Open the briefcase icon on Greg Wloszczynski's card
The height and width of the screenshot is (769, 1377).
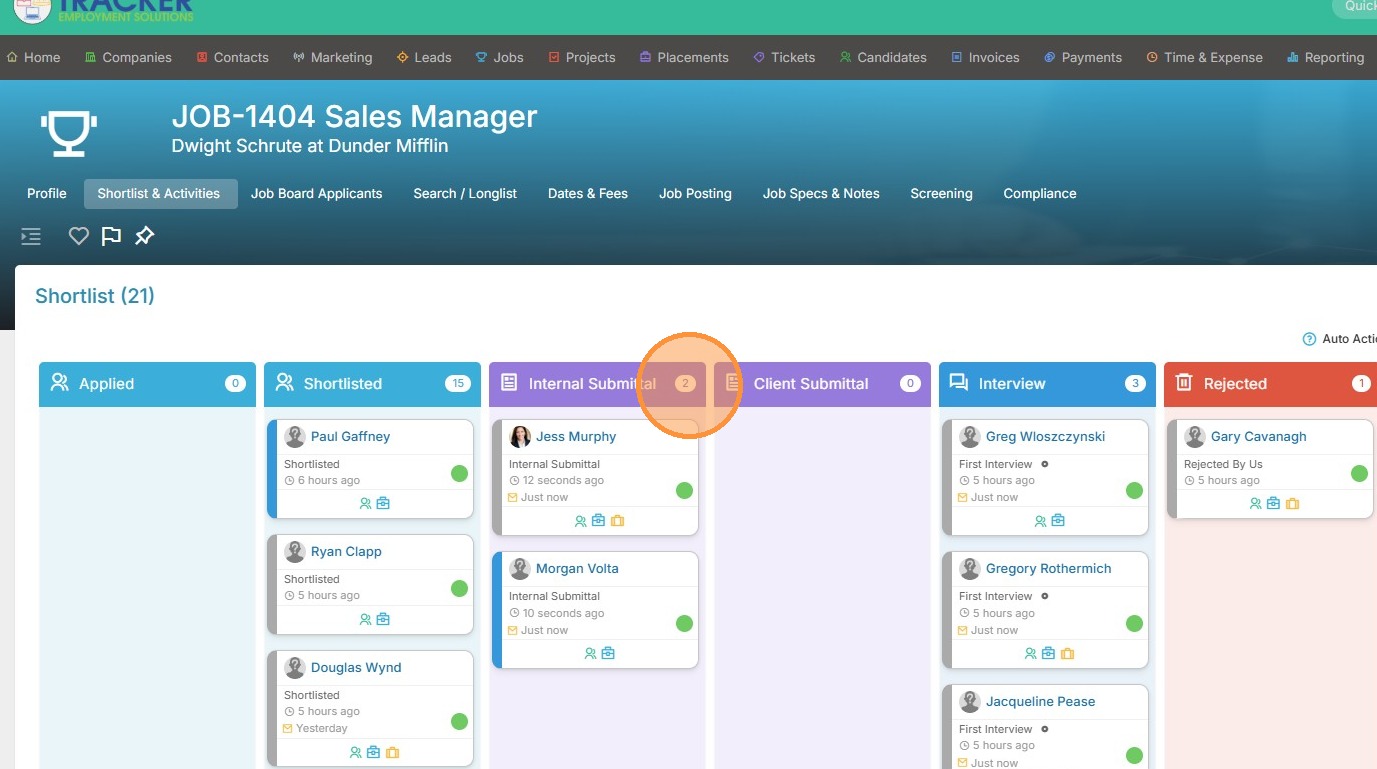(1058, 520)
